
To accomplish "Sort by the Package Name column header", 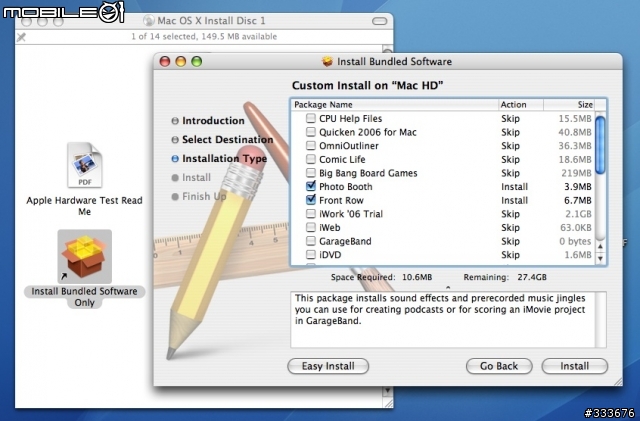I will tap(395, 105).
